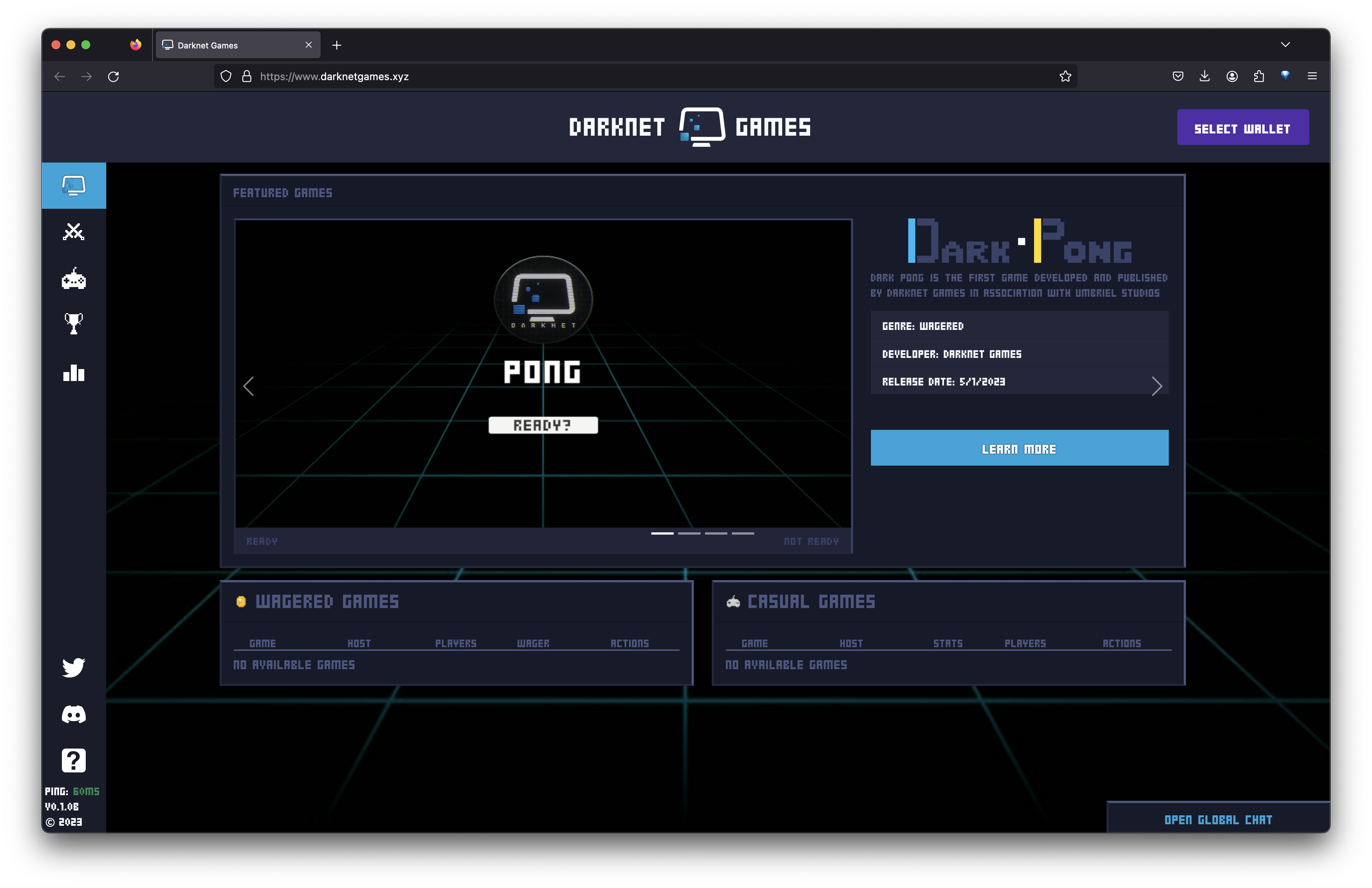Viewport: 1372px width, 888px height.
Task: Select the second carousel indicator
Action: (x=689, y=533)
